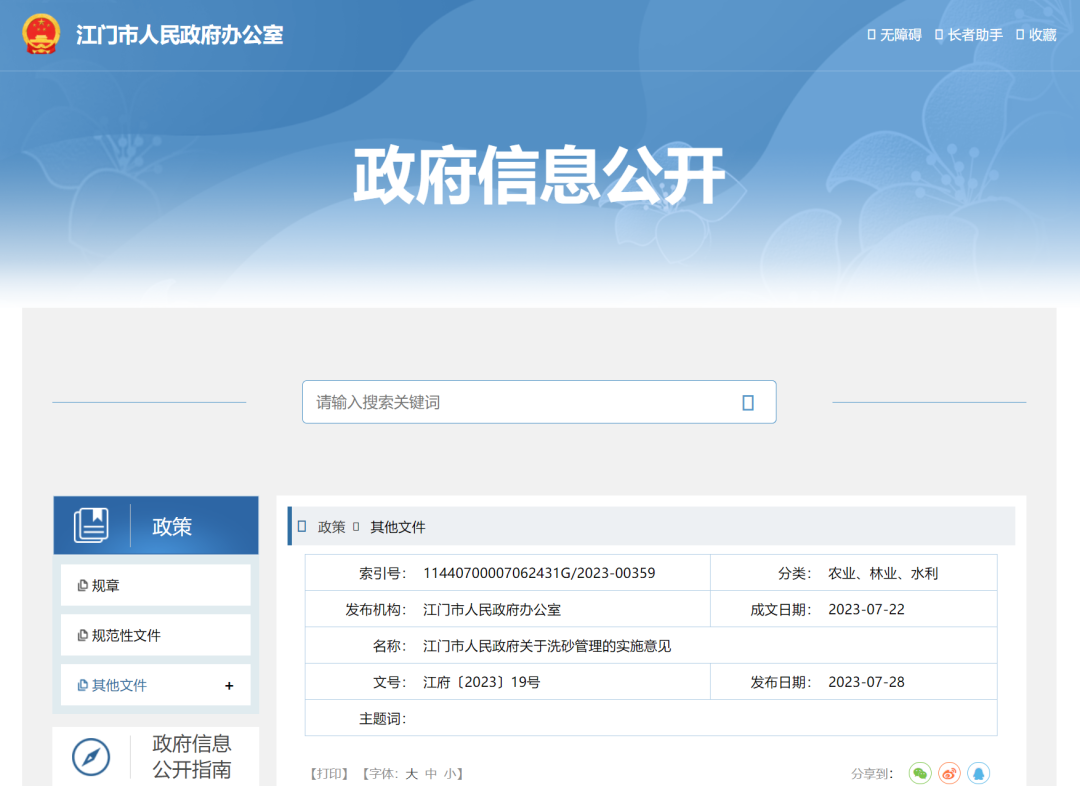This screenshot has width=1080, height=786.
Task: Share to QQ via blue icon
Action: coord(979,773)
